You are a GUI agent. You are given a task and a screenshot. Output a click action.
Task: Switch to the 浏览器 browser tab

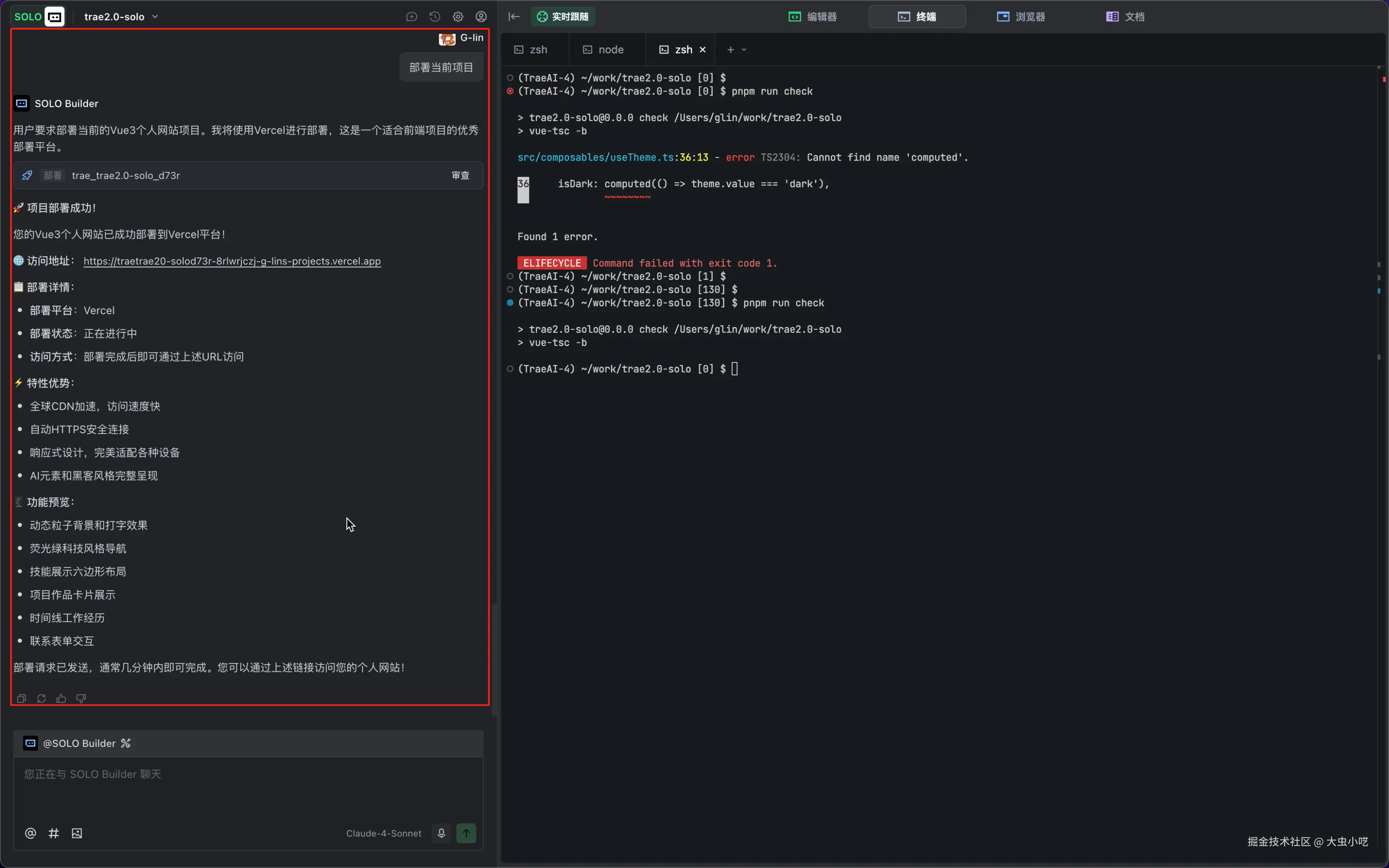(1021, 17)
